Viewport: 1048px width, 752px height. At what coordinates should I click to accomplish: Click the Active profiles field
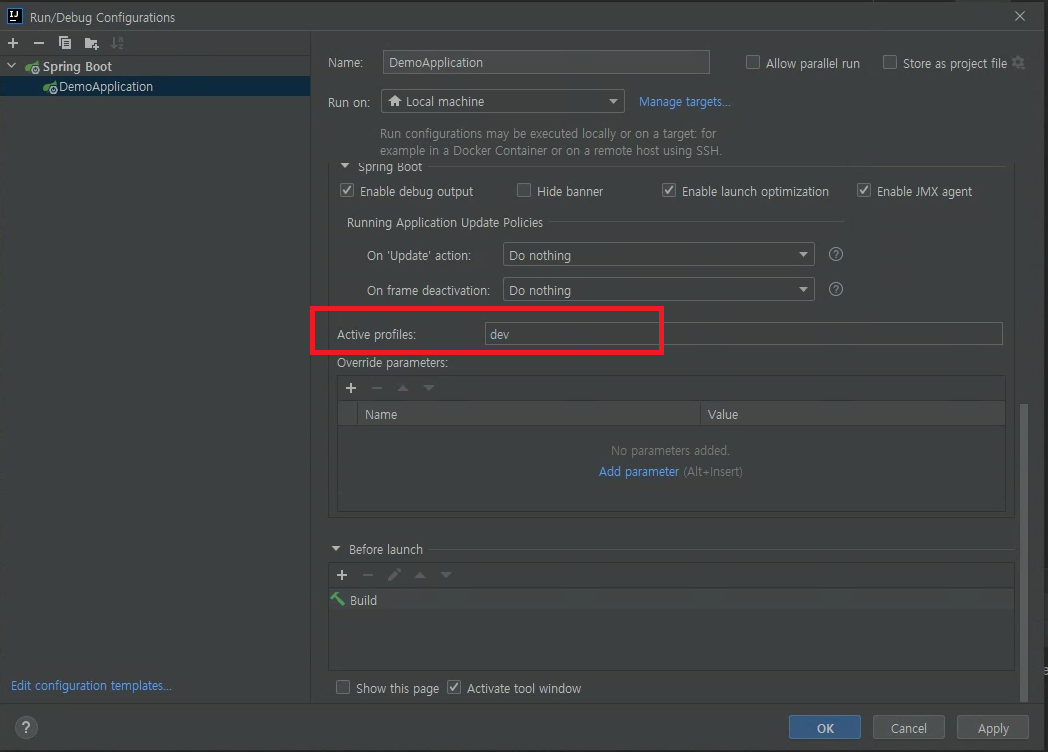pyautogui.click(x=743, y=334)
